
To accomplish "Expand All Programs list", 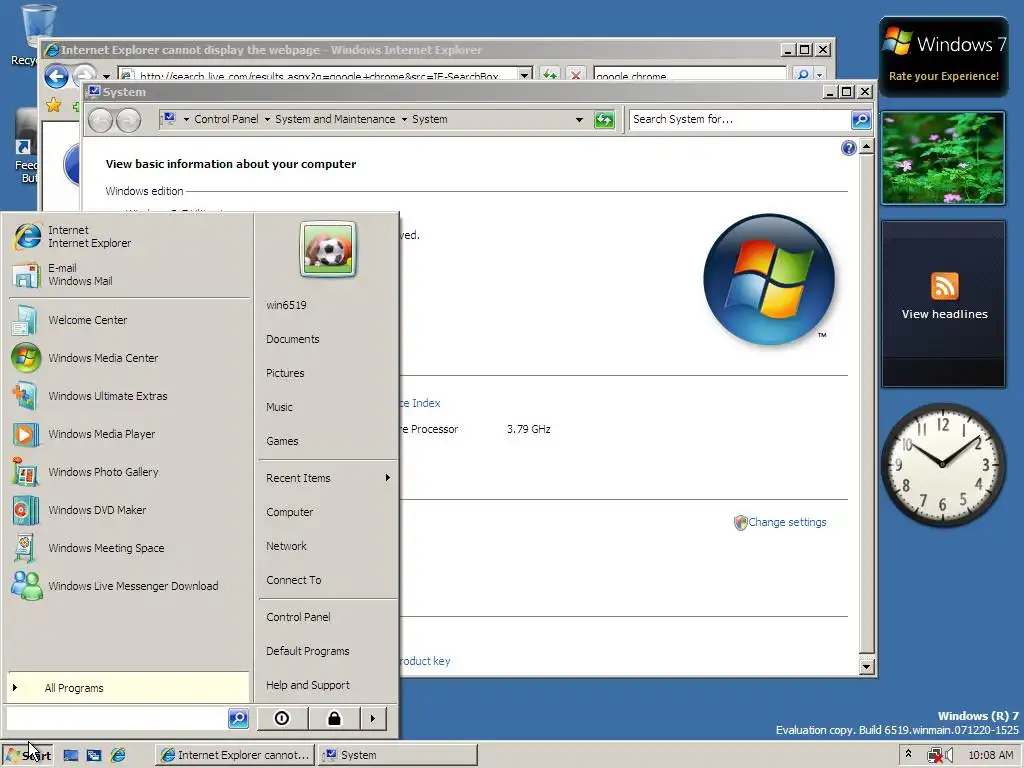I will [128, 688].
